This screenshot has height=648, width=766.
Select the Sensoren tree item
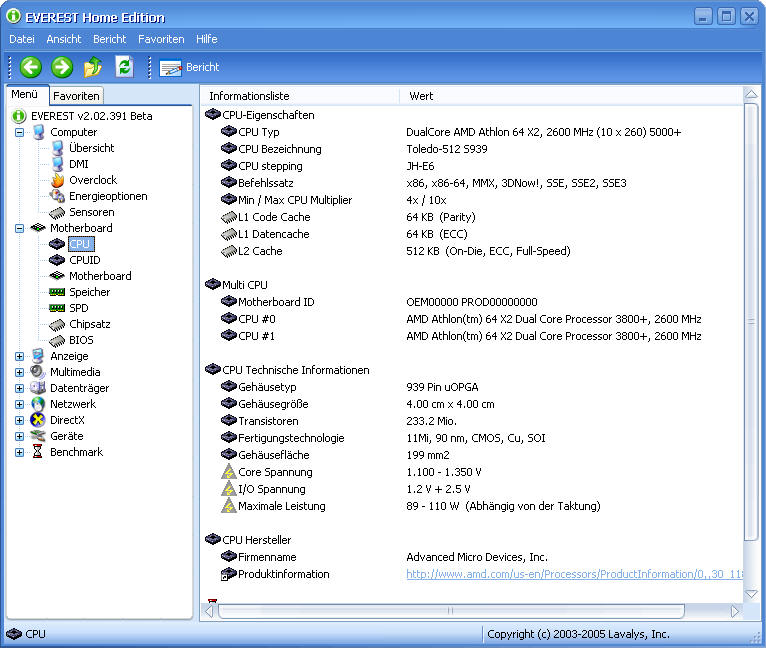pyautogui.click(x=91, y=212)
